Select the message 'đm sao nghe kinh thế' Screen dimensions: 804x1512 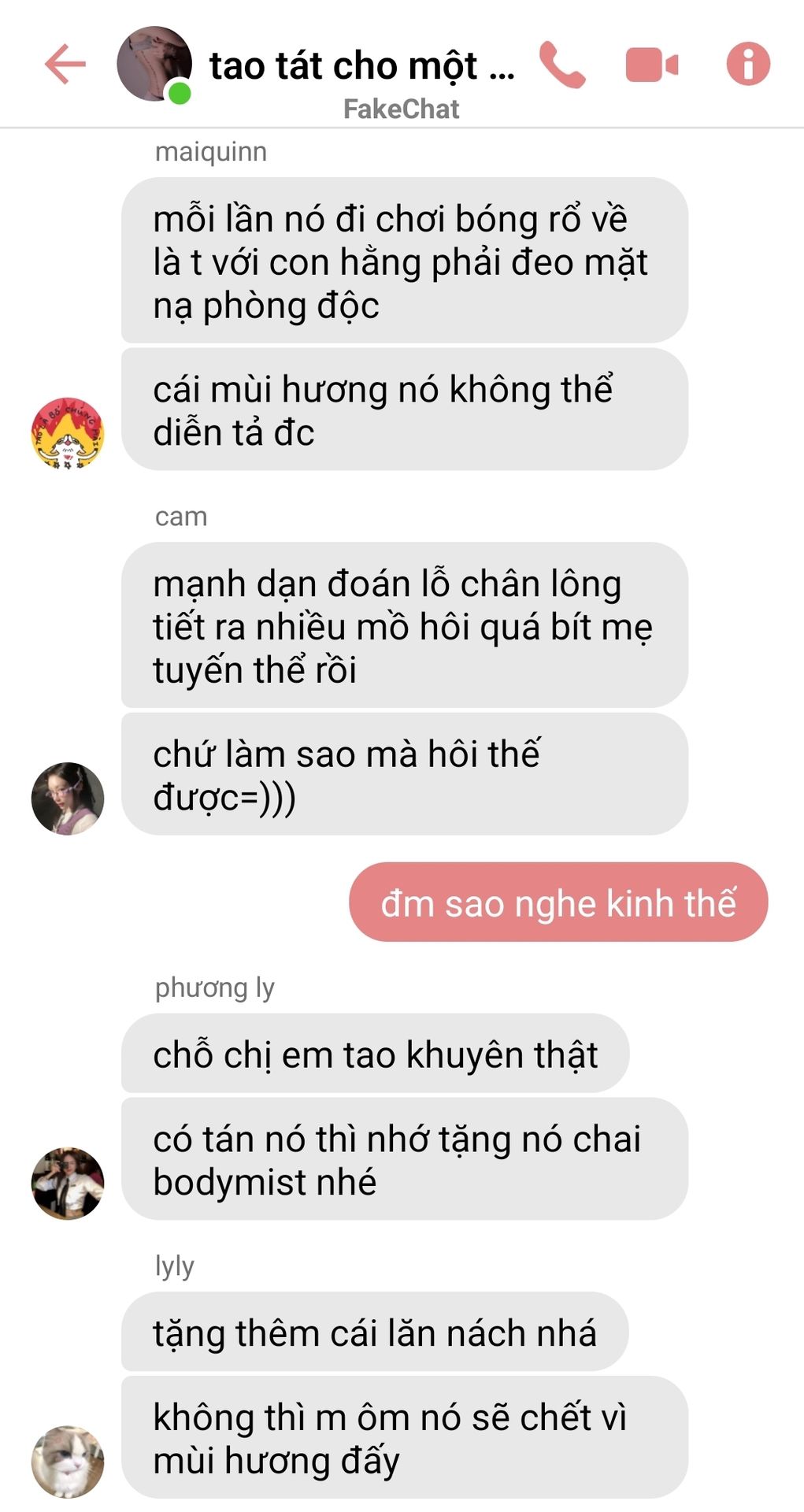(558, 902)
